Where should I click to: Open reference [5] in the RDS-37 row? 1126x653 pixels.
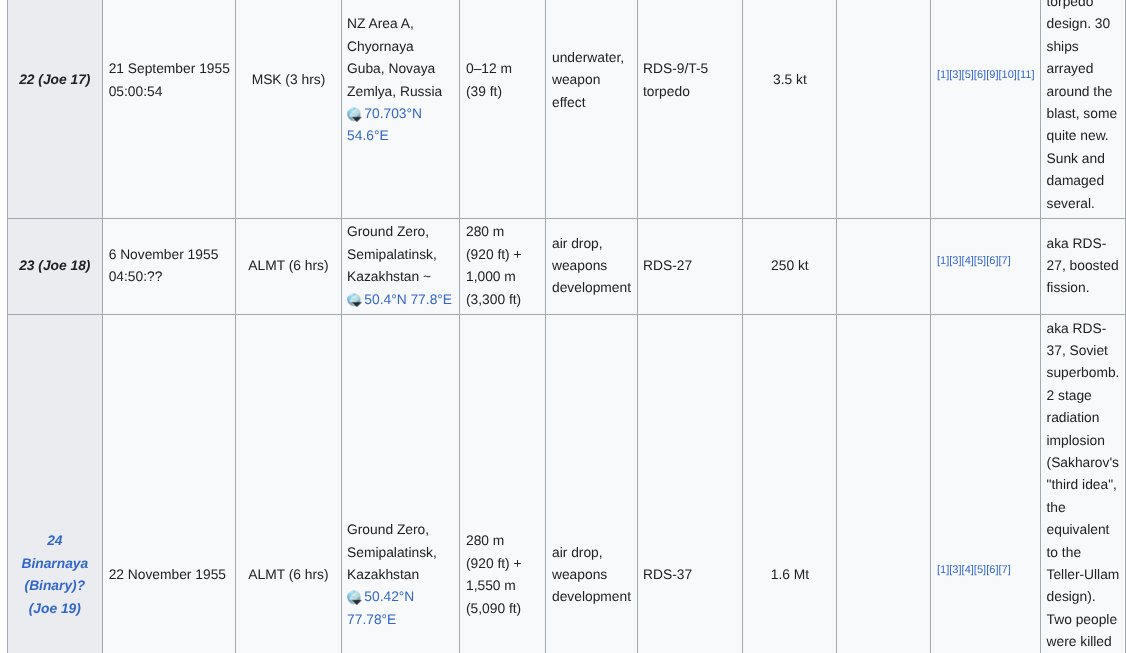(980, 570)
